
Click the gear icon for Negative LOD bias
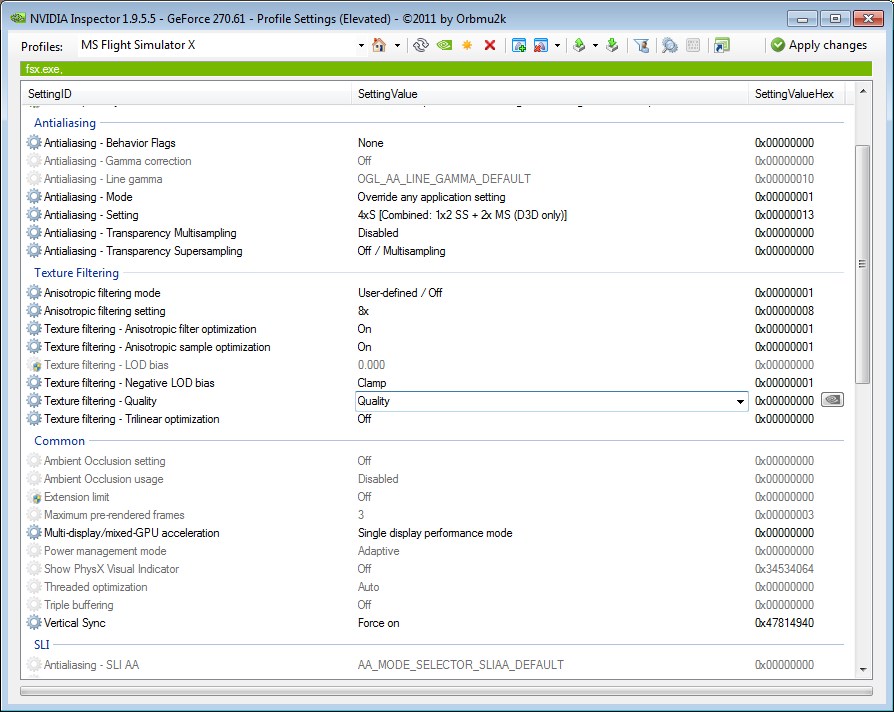pos(34,383)
